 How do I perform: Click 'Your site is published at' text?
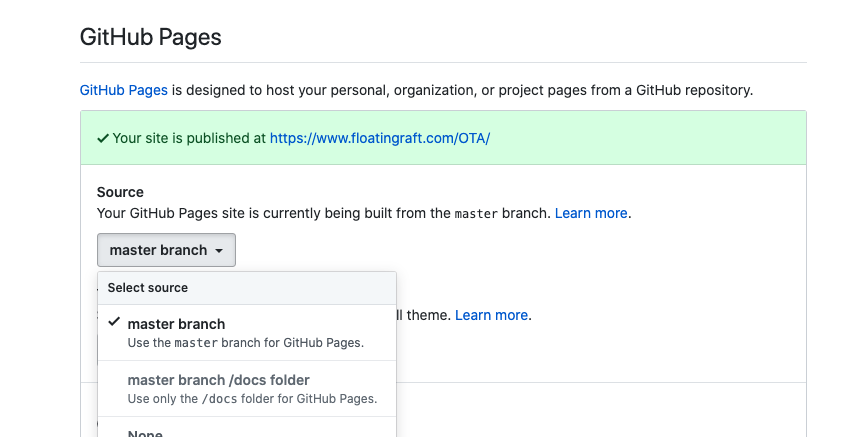point(189,138)
